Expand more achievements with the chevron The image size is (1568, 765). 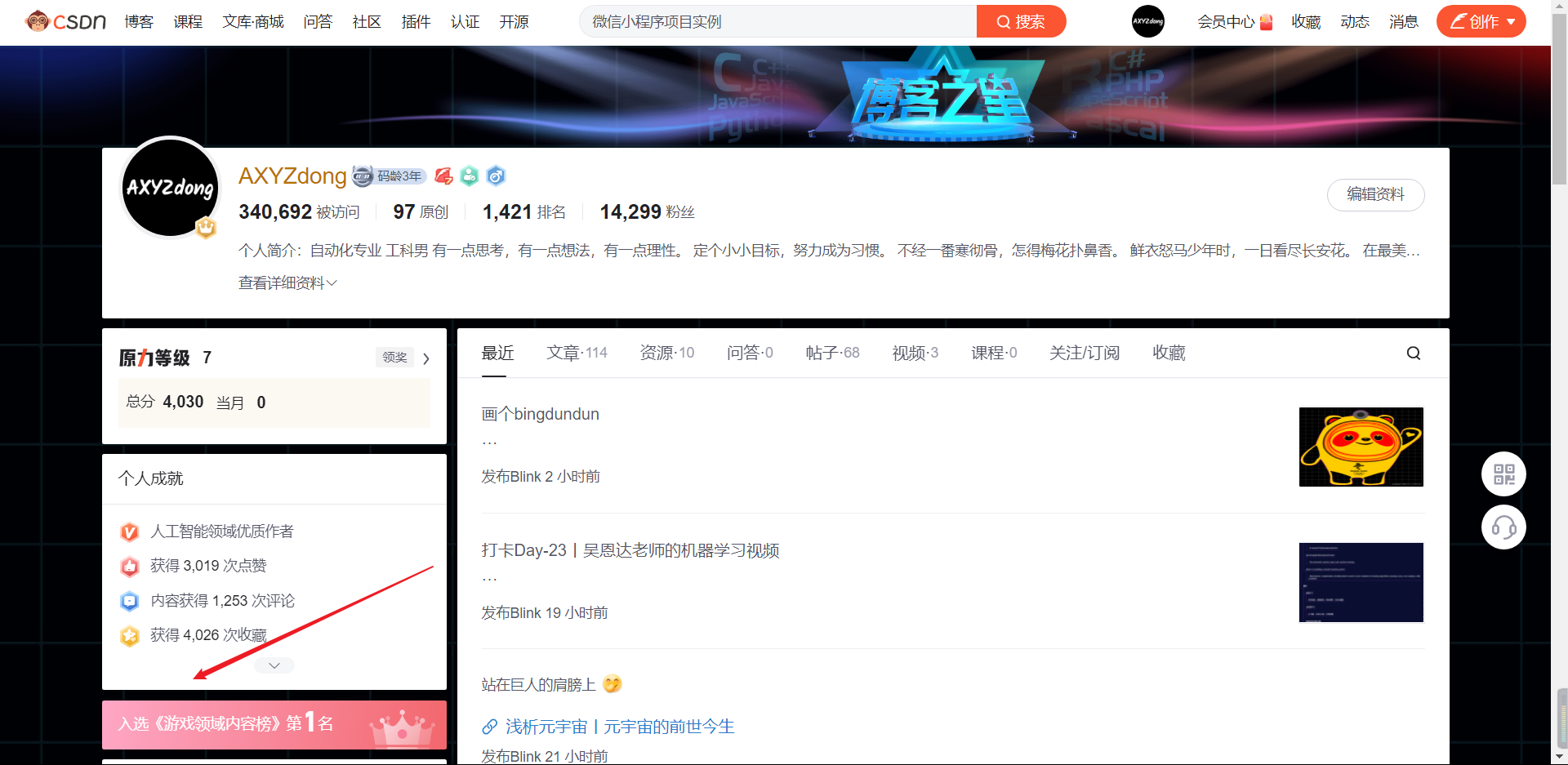pyautogui.click(x=274, y=665)
